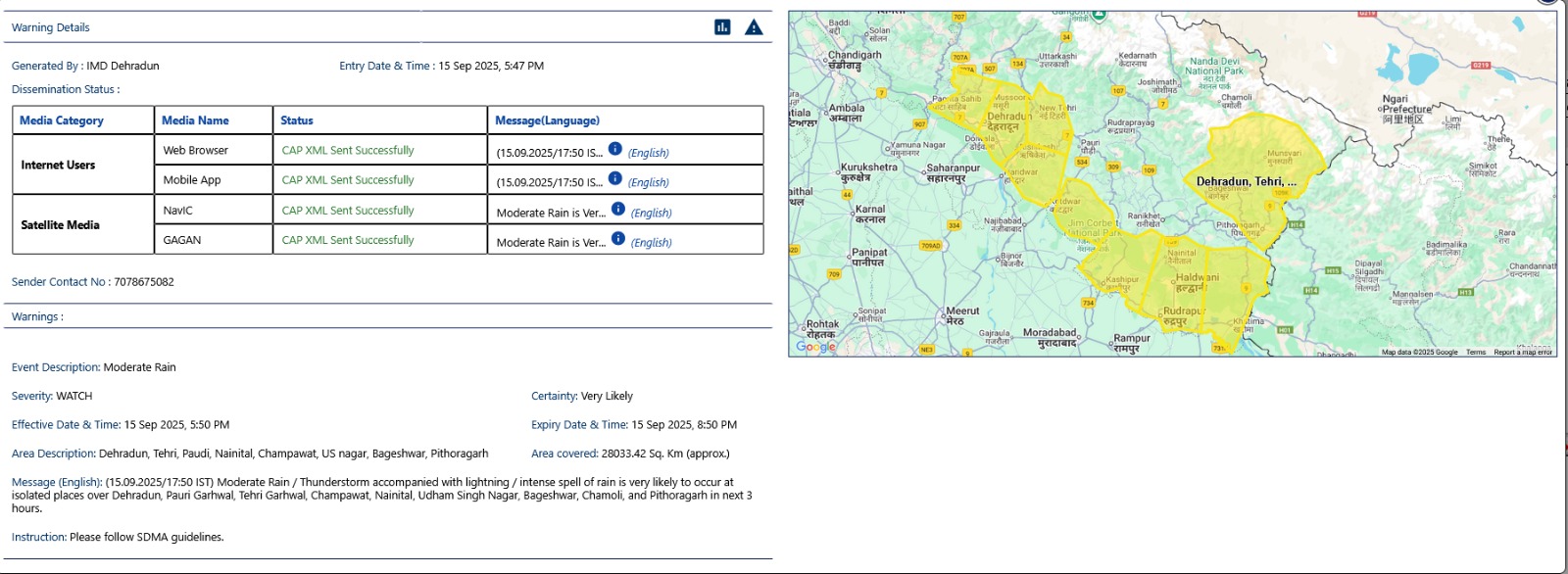
Task: Click instruction 'Please follow SDMA guidelines.'
Action: (147, 537)
